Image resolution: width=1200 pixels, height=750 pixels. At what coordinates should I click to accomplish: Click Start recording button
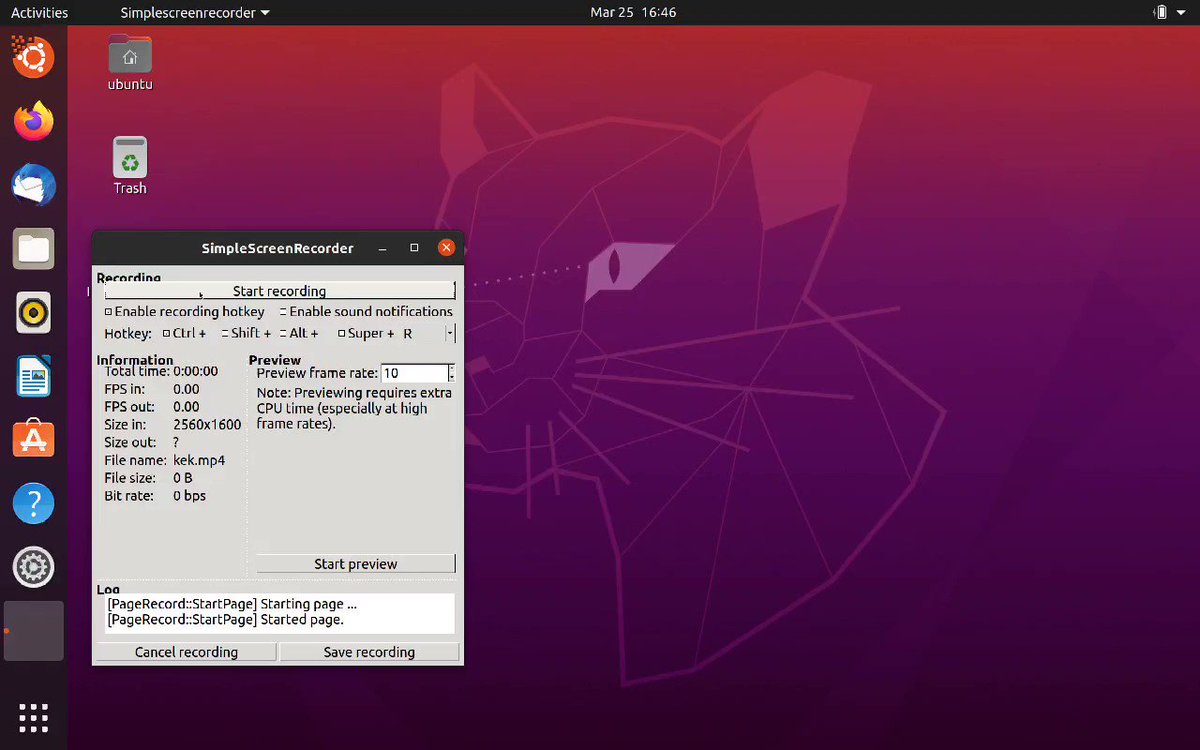pyautogui.click(x=280, y=291)
